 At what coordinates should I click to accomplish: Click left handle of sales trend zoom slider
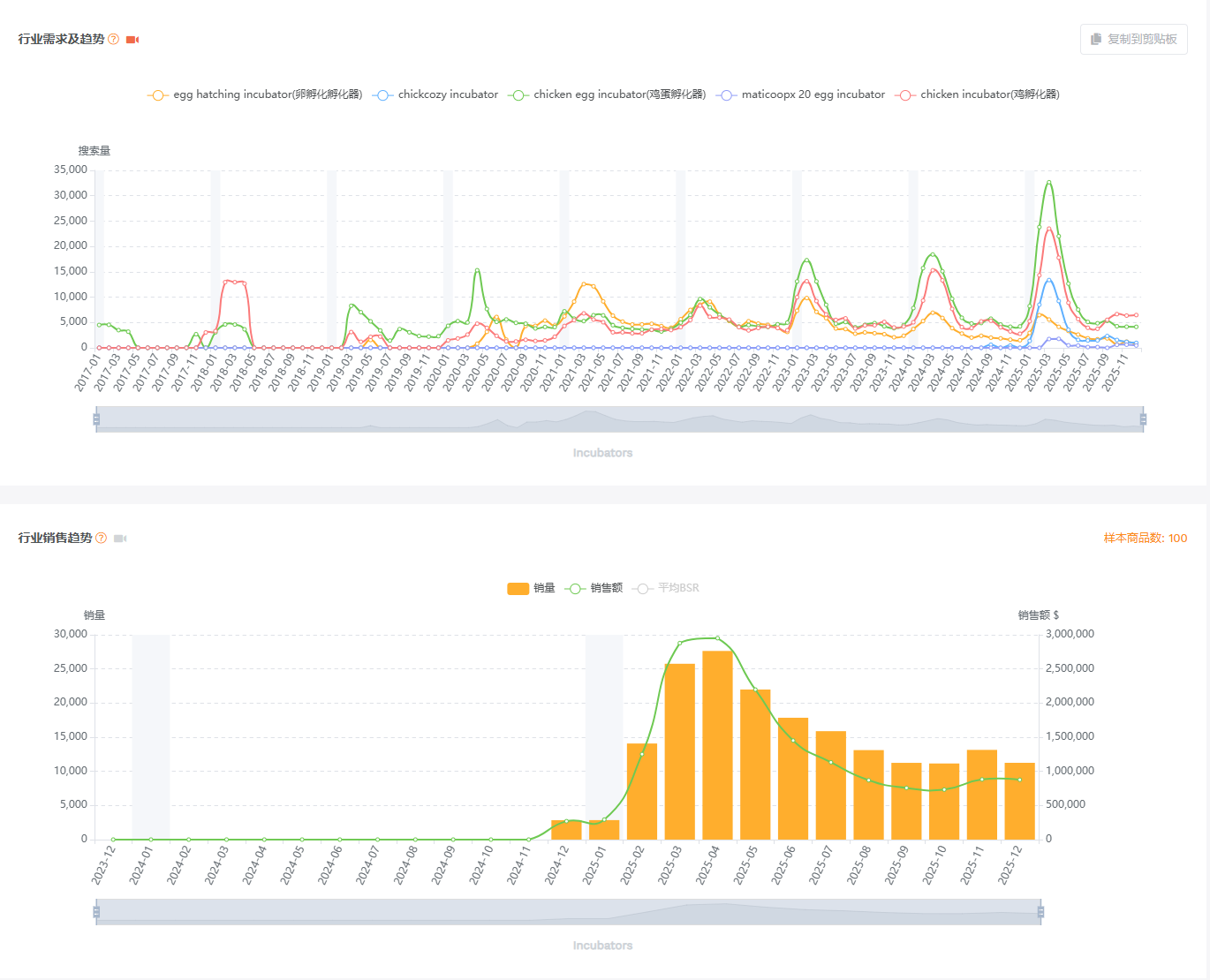96,912
